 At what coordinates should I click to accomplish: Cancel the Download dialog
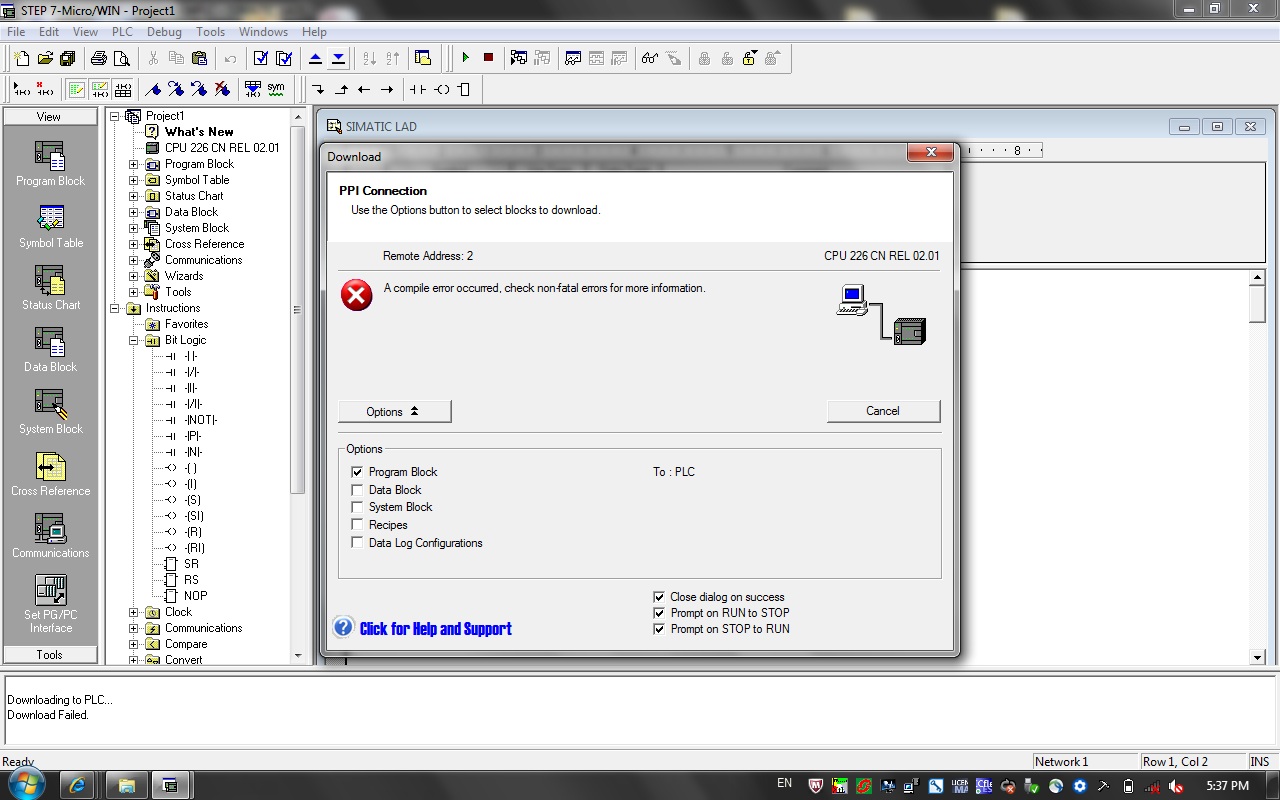(883, 411)
